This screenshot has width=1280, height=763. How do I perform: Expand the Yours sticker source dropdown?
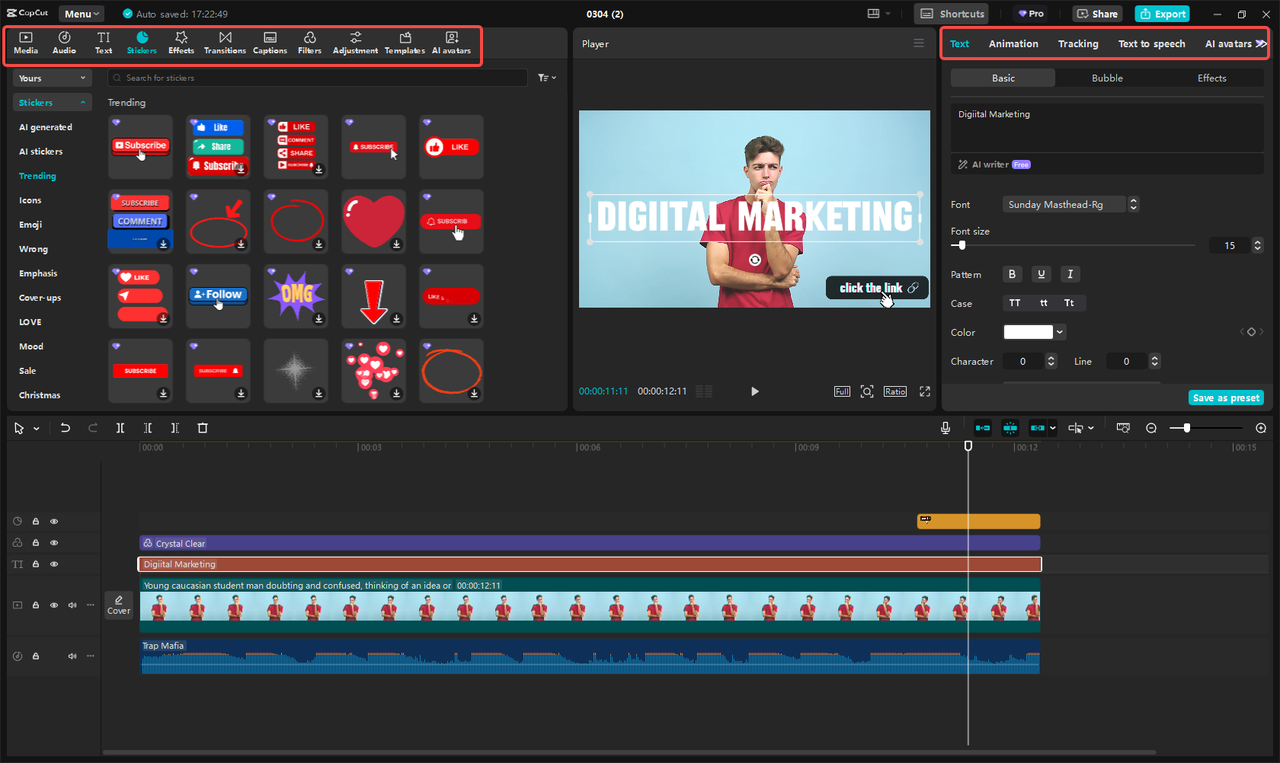point(52,78)
